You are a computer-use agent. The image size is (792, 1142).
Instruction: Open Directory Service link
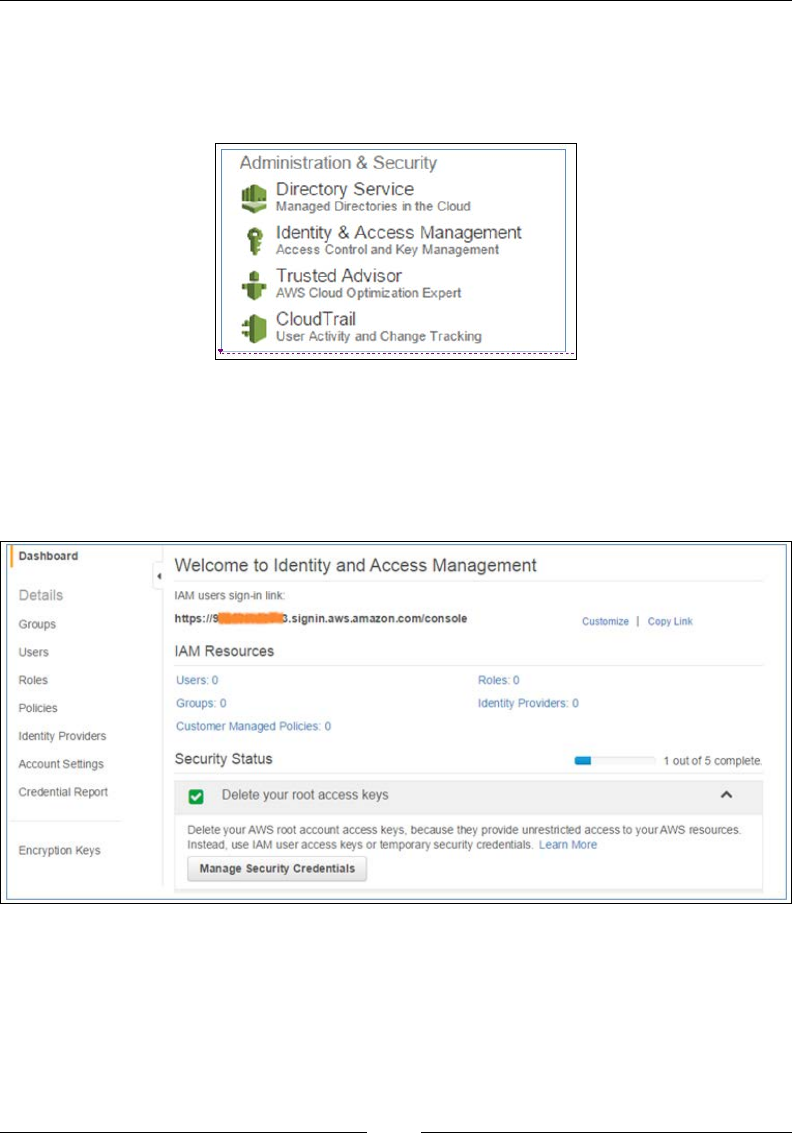[x=345, y=189]
